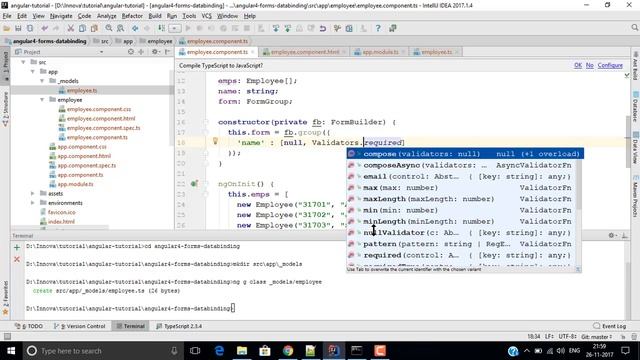
Task: Collapse the src folder
Action: tap(24, 62)
